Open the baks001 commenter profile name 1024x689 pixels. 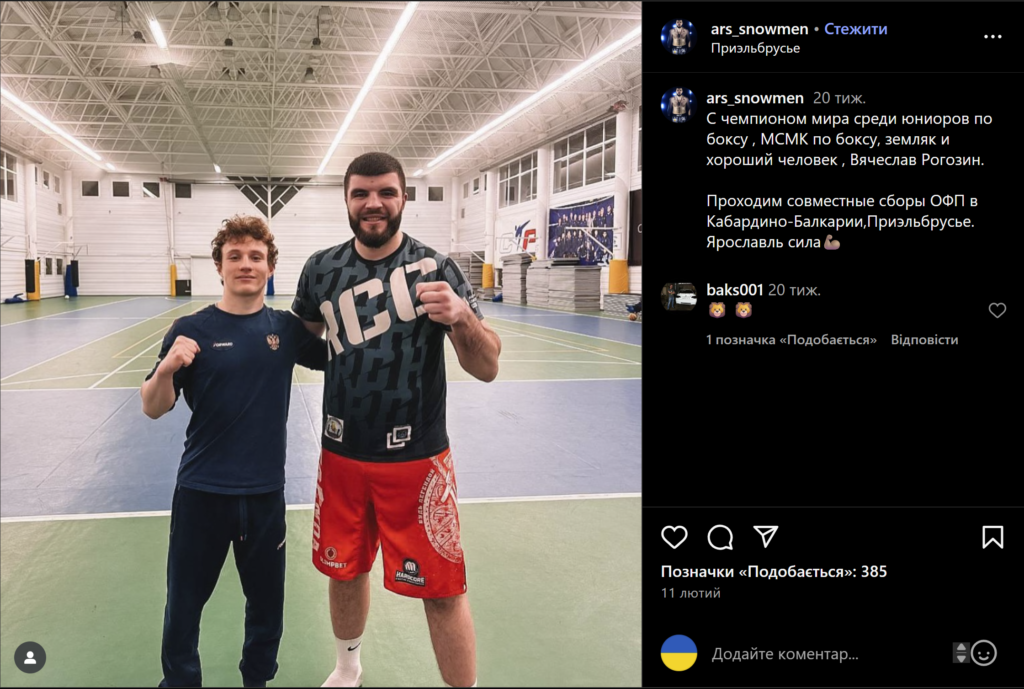[x=735, y=290]
